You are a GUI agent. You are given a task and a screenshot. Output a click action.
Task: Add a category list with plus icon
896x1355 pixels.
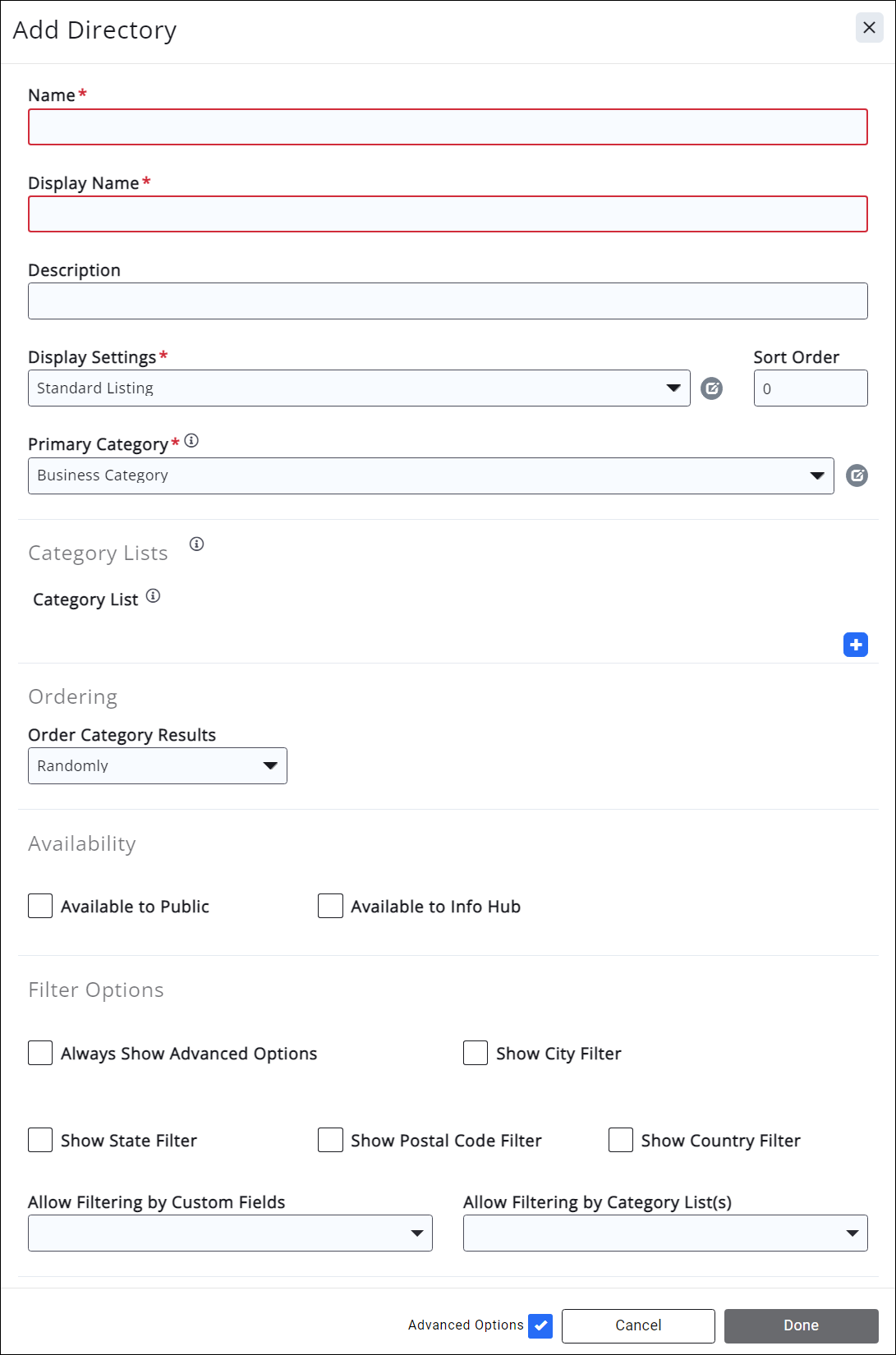click(x=856, y=645)
